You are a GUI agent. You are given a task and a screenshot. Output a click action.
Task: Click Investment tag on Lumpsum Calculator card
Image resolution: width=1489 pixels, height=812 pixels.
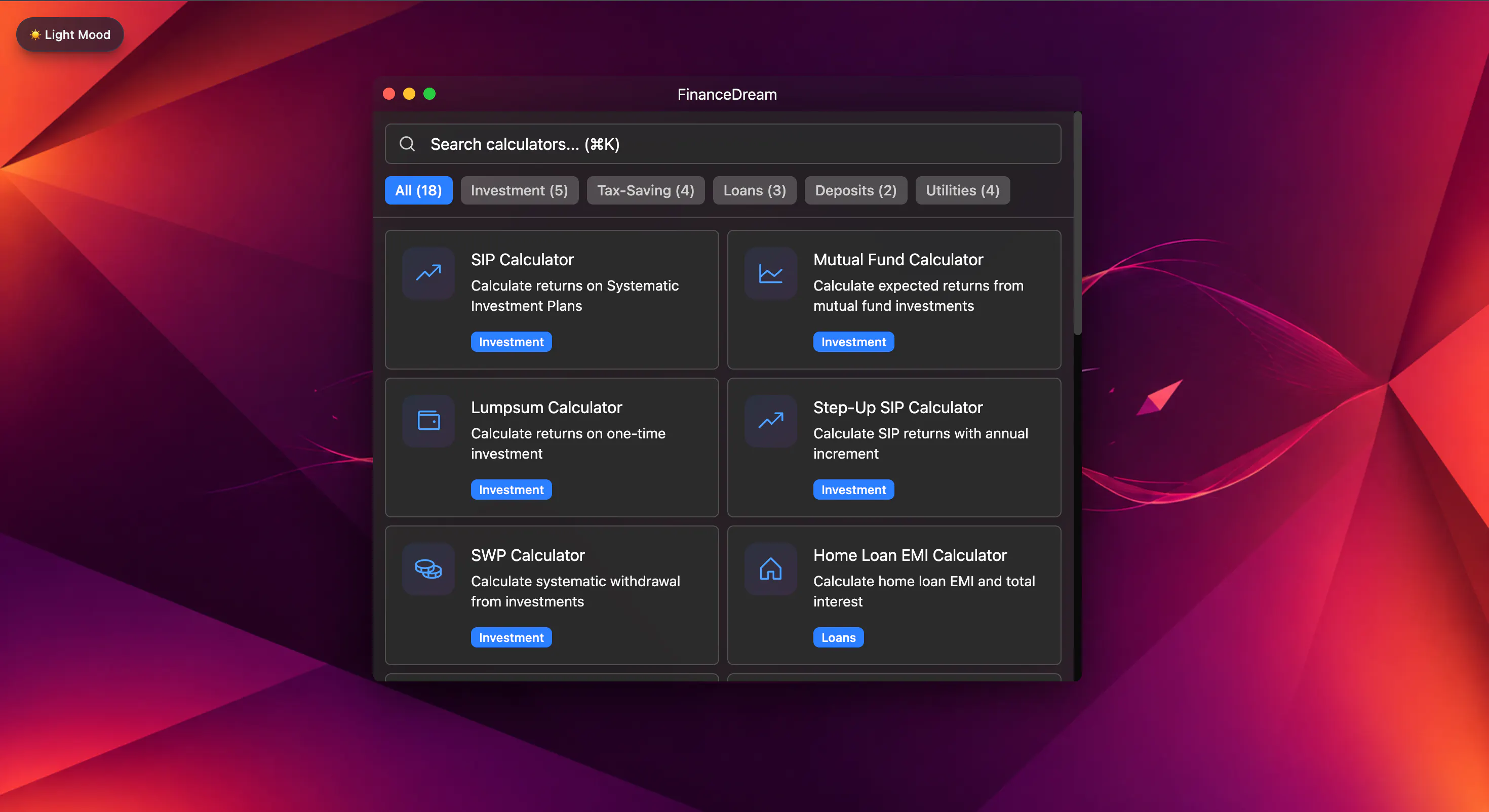tap(511, 490)
